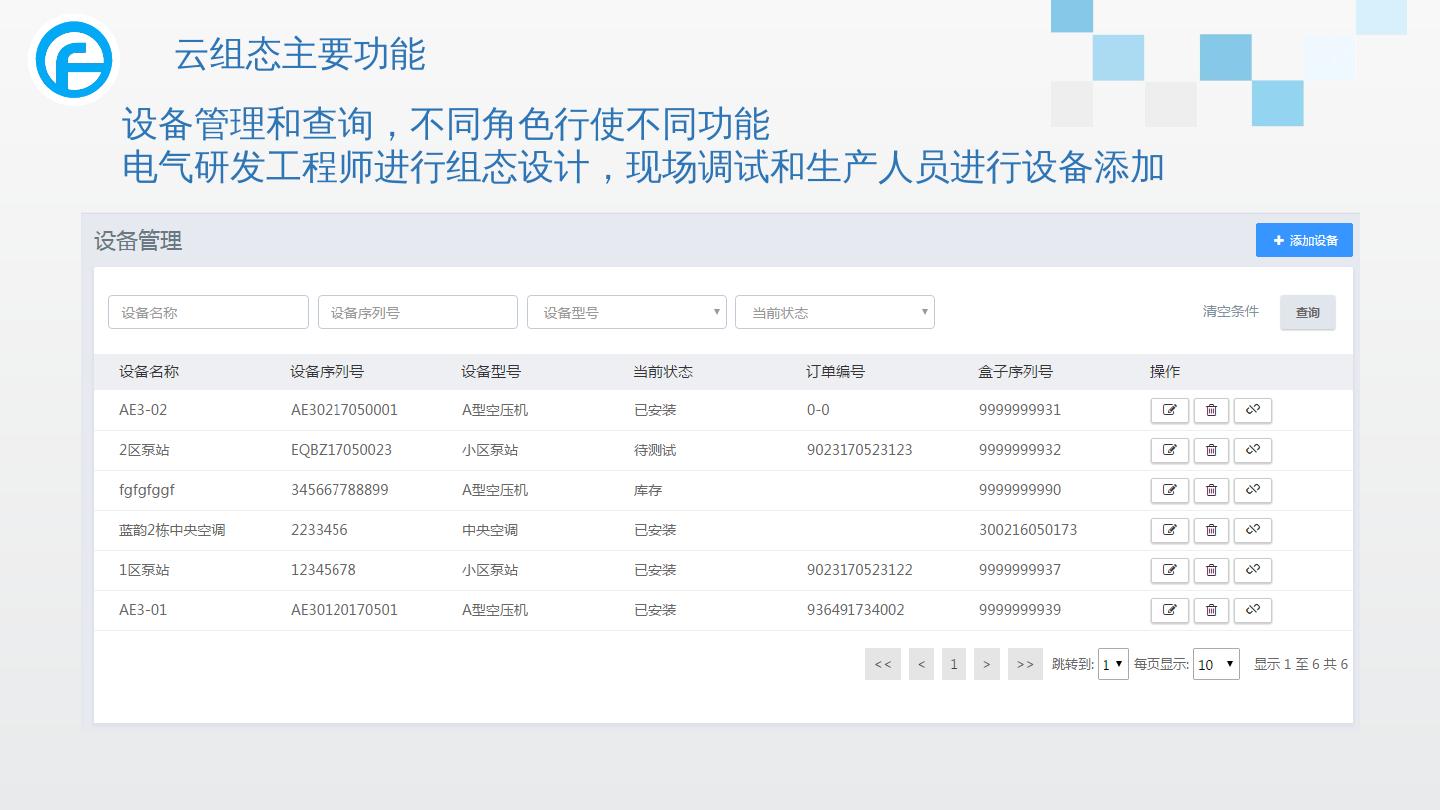The height and width of the screenshot is (810, 1440).
Task: Edit the 蓝韵2栋中央空调 device entry
Action: 1169,530
